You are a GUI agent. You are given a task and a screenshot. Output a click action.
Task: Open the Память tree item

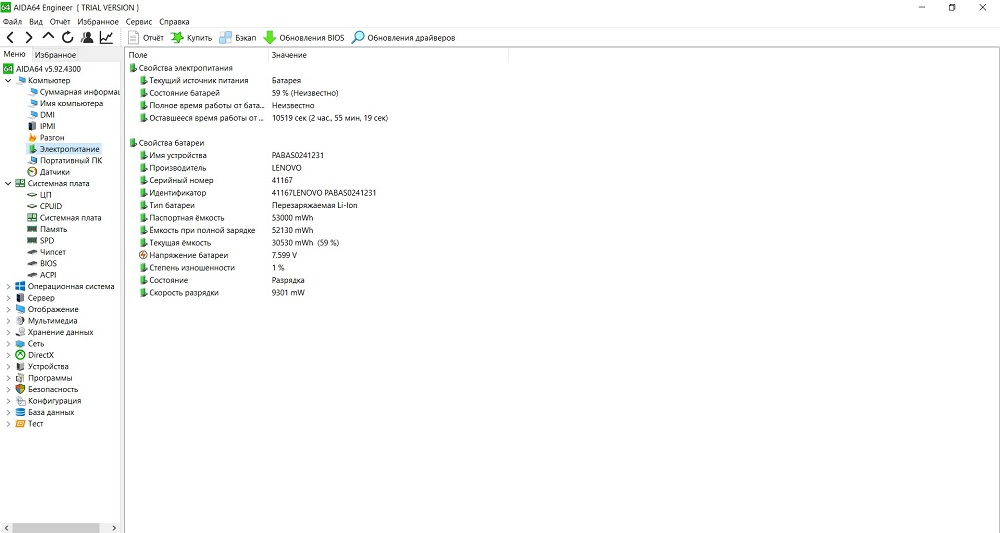pyautogui.click(x=47, y=230)
